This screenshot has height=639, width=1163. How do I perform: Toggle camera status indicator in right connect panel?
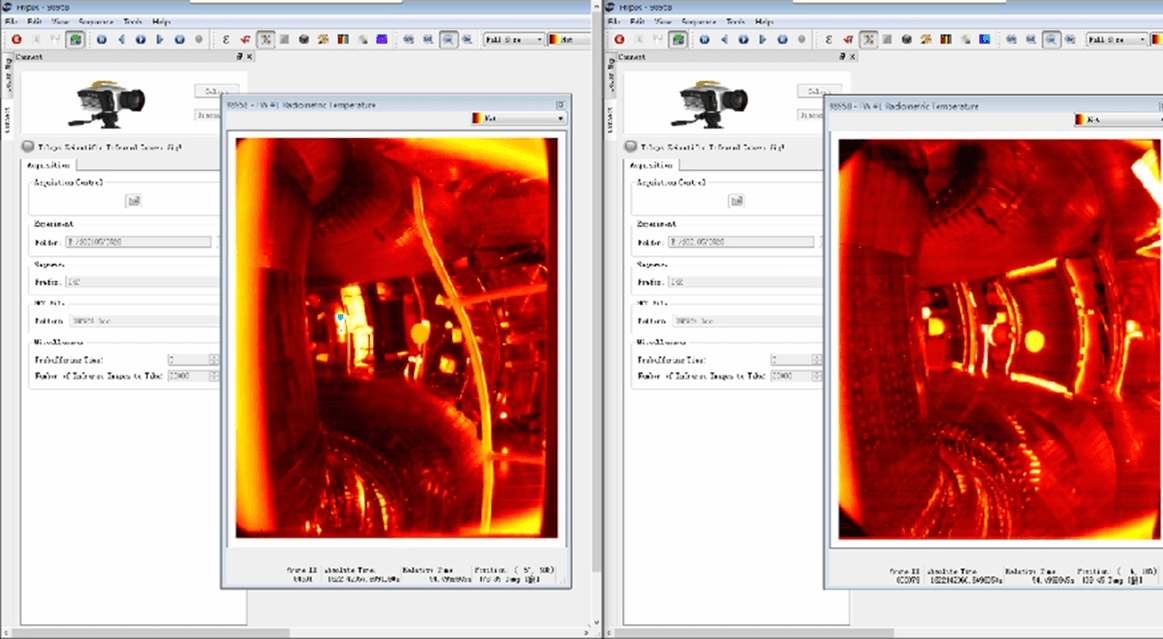pos(630,146)
